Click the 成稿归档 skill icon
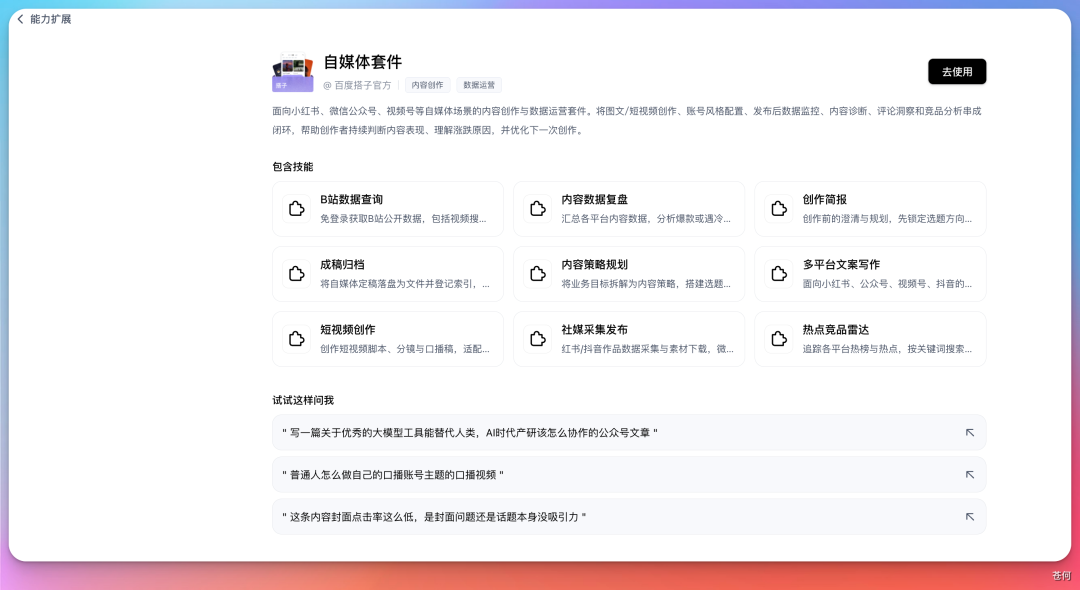 (x=296, y=274)
